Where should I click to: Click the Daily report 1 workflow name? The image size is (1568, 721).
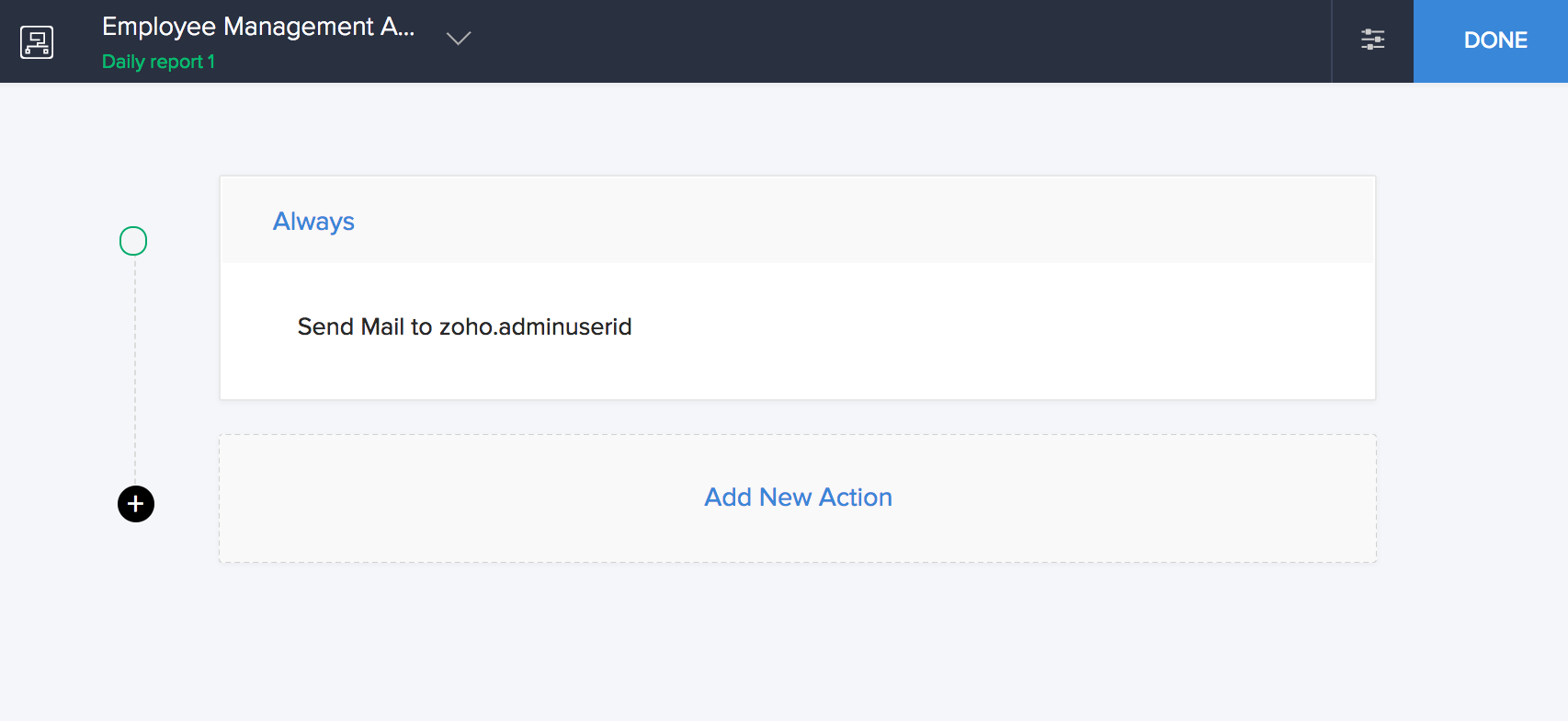pyautogui.click(x=158, y=62)
